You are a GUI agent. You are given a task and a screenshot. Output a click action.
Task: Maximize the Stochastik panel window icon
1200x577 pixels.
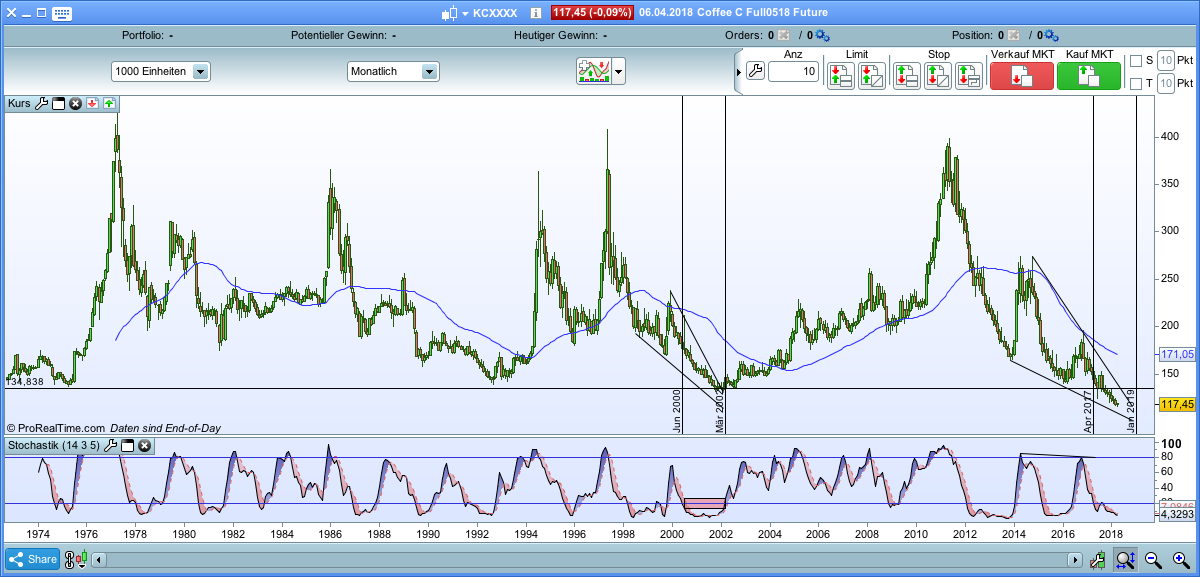pos(128,445)
